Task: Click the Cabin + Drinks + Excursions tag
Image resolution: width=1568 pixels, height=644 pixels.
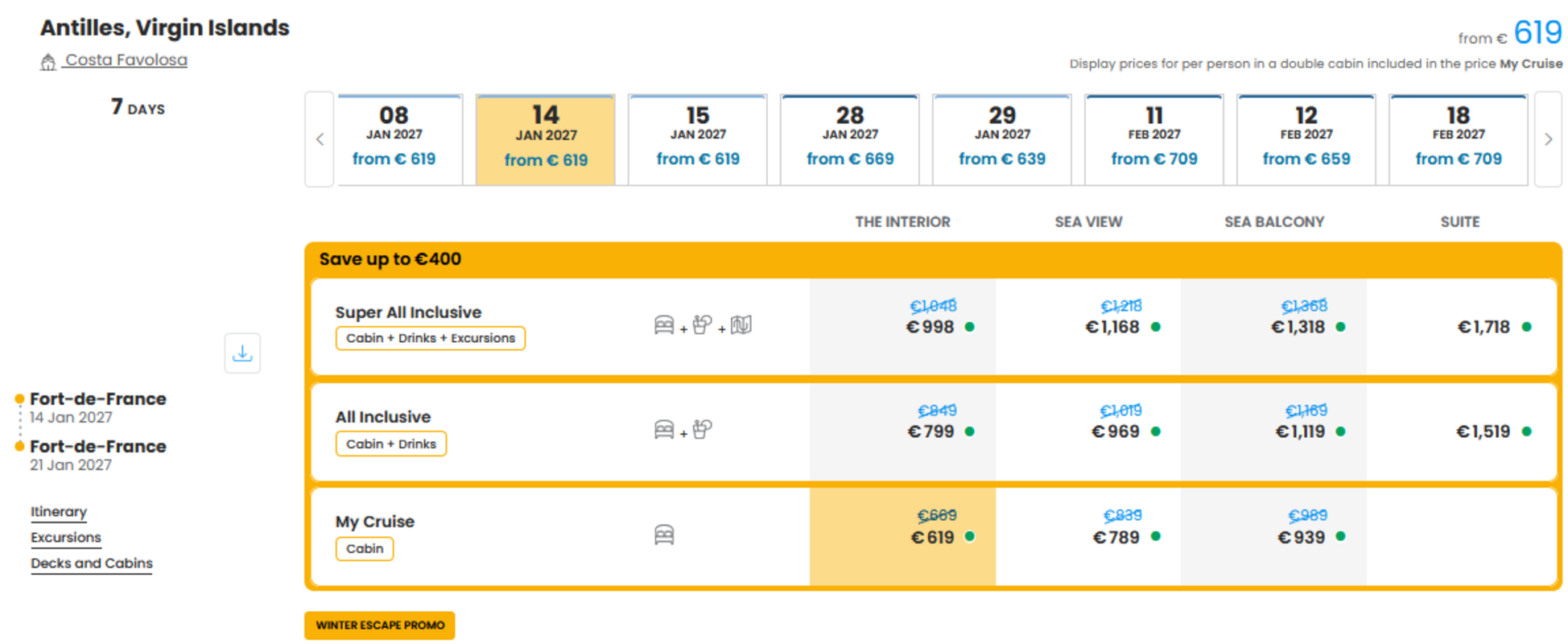Action: coord(431,338)
